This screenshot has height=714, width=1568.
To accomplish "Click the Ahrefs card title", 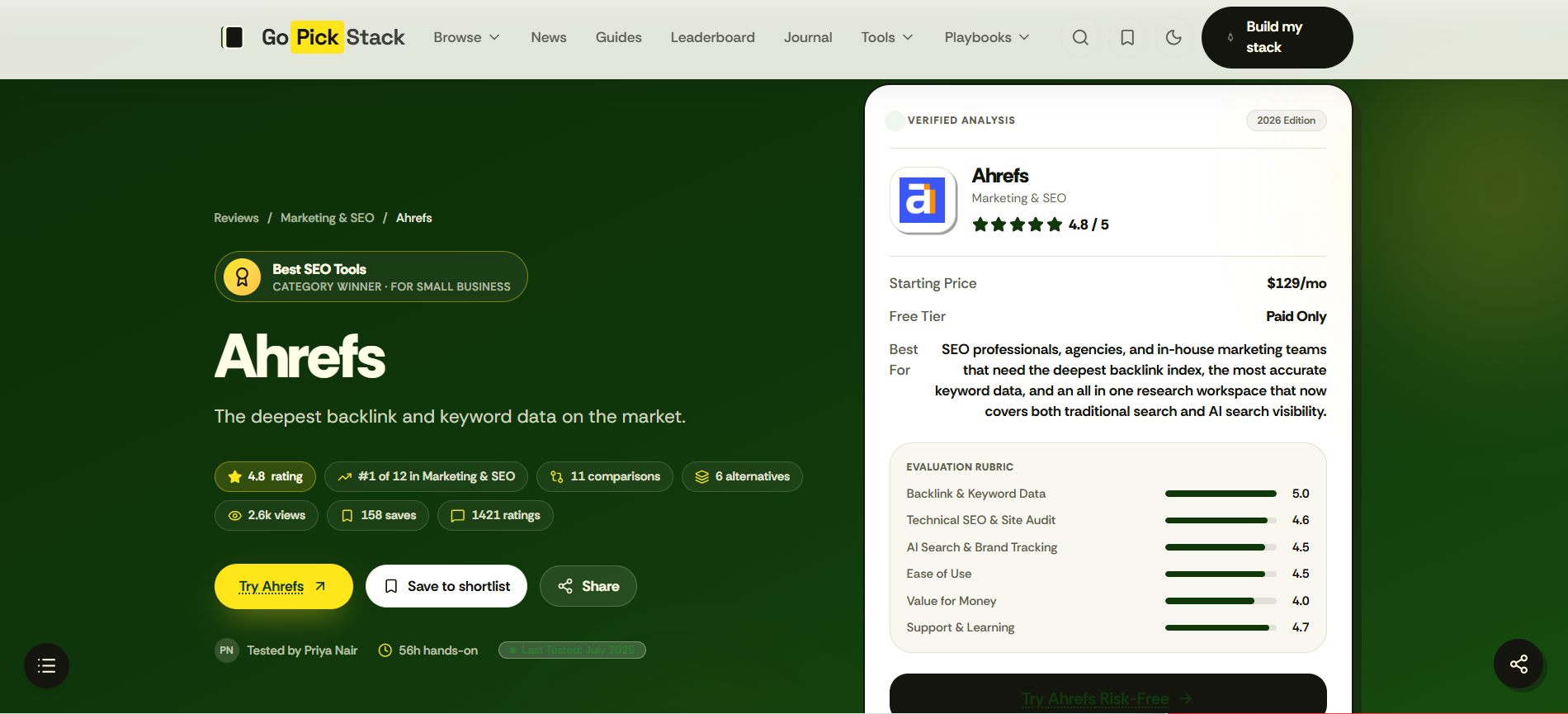I will 1000,176.
